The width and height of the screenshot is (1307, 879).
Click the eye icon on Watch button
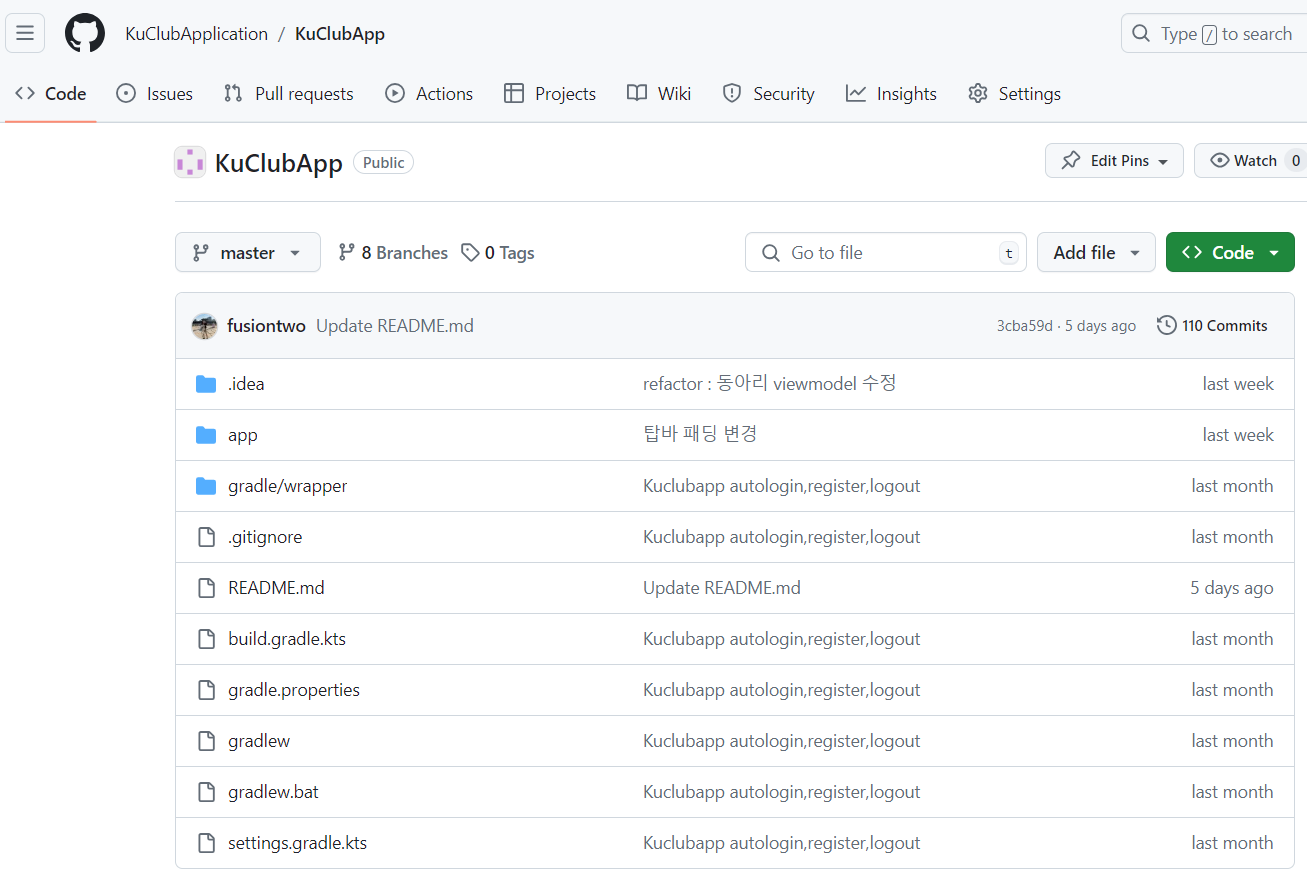coord(1219,160)
